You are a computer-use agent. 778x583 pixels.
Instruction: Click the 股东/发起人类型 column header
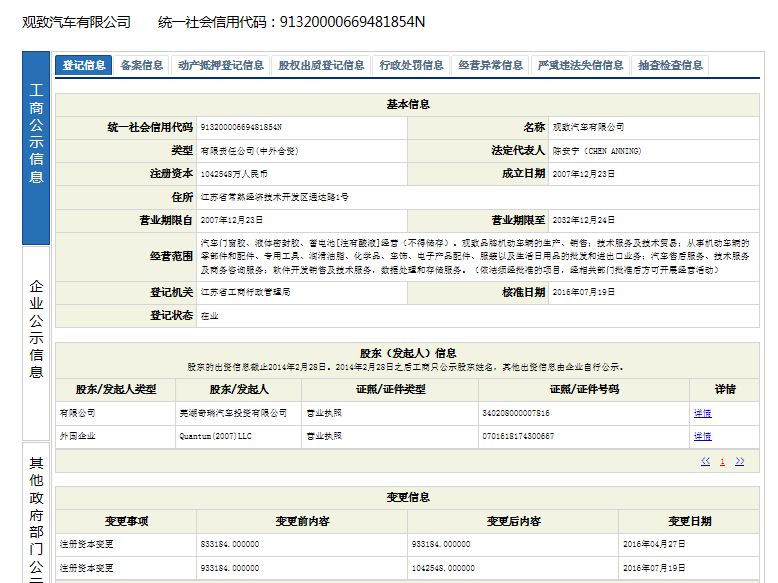pyautogui.click(x=116, y=389)
